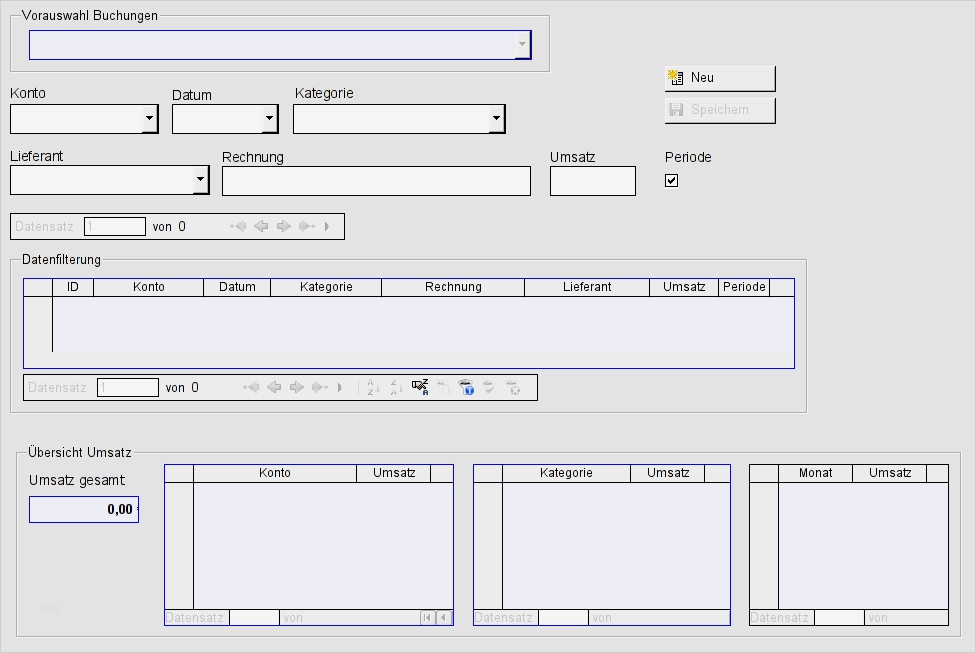Image resolution: width=976 pixels, height=653 pixels.
Task: Open form-based filters funnel icon
Action: [x=489, y=388]
